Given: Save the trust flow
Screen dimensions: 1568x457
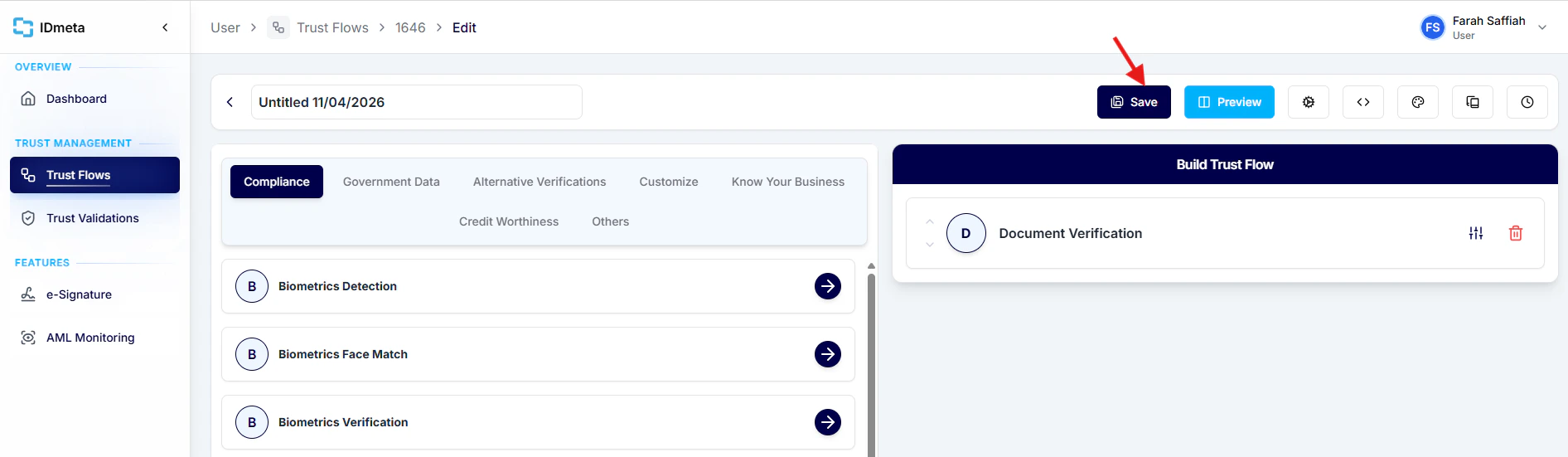Looking at the screenshot, I should [x=1134, y=102].
